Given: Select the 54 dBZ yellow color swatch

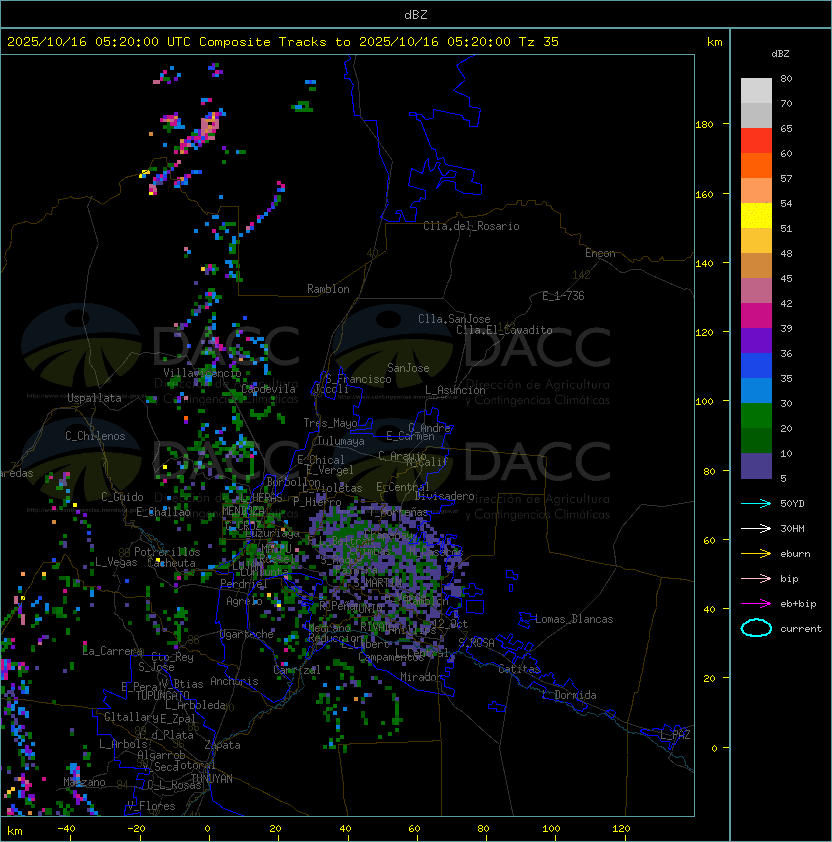Looking at the screenshot, I should (x=756, y=215).
